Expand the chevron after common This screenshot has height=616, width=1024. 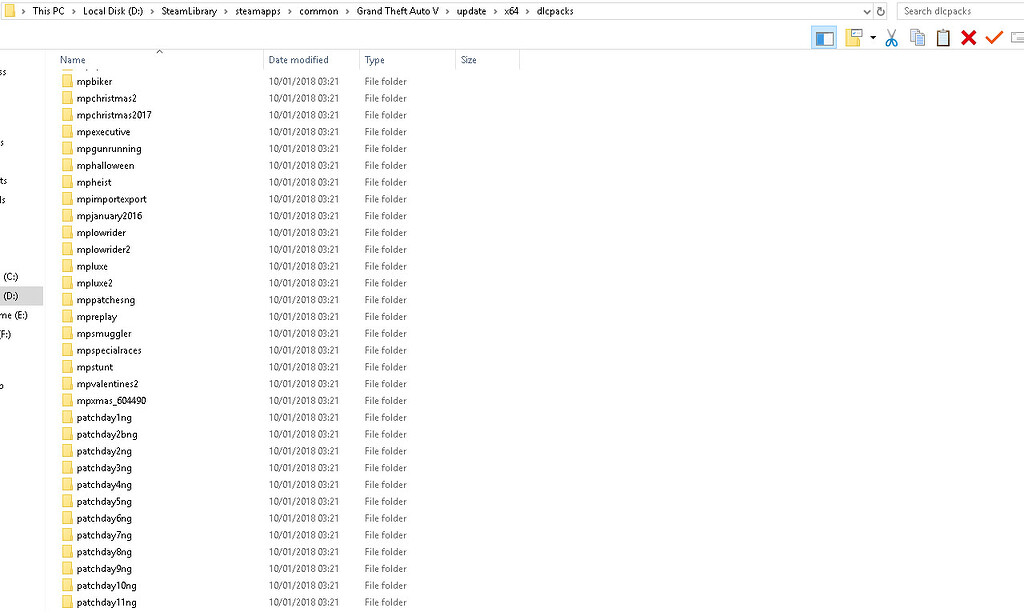pyautogui.click(x=347, y=11)
